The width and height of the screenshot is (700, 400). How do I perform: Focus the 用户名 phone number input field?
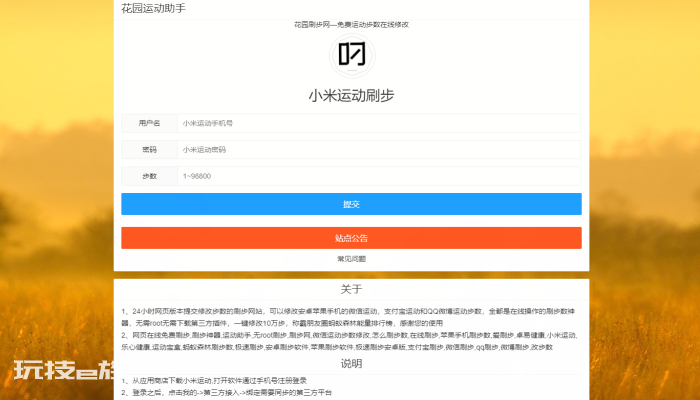[379, 123]
